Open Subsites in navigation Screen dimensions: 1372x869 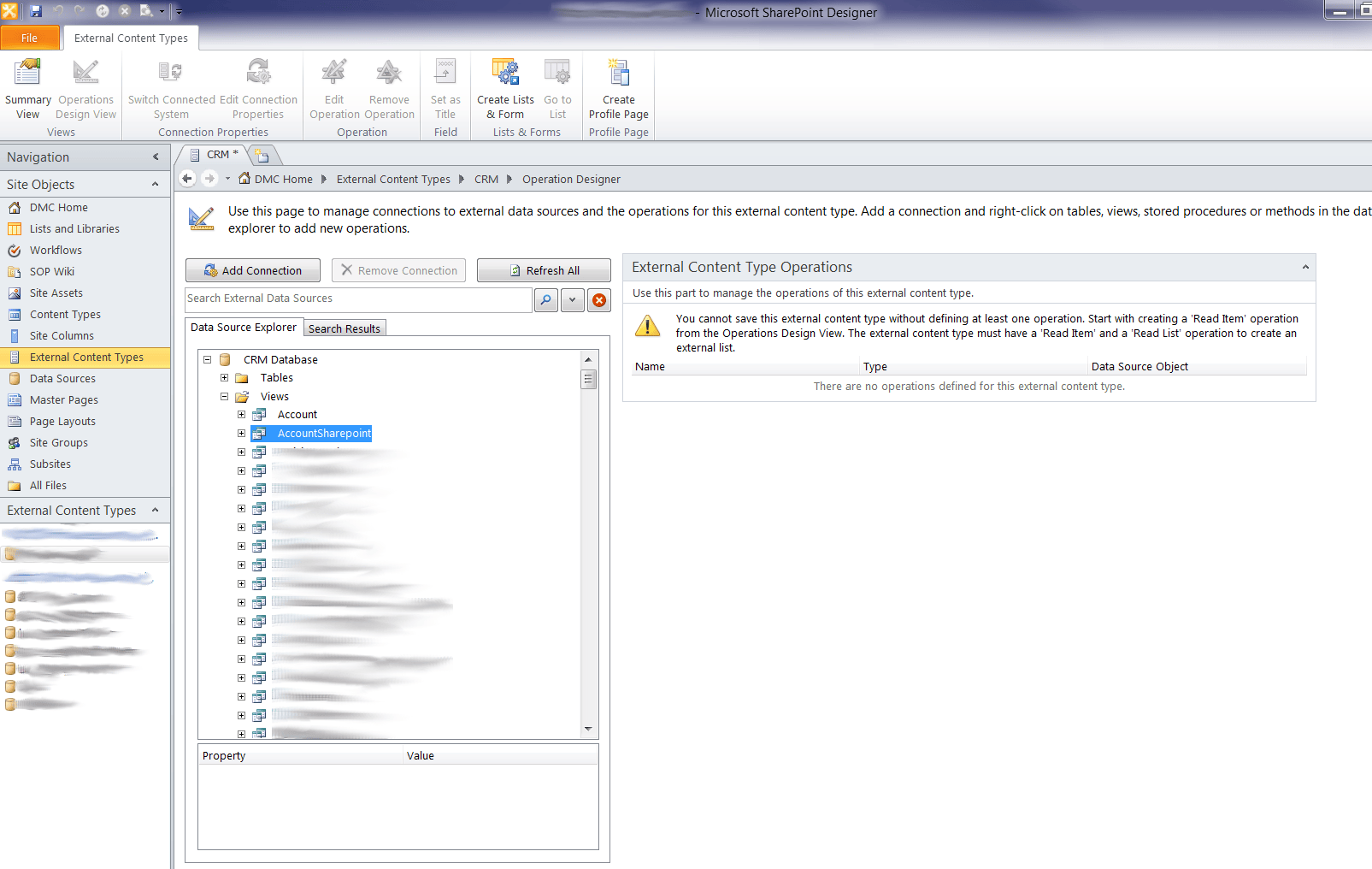click(50, 464)
